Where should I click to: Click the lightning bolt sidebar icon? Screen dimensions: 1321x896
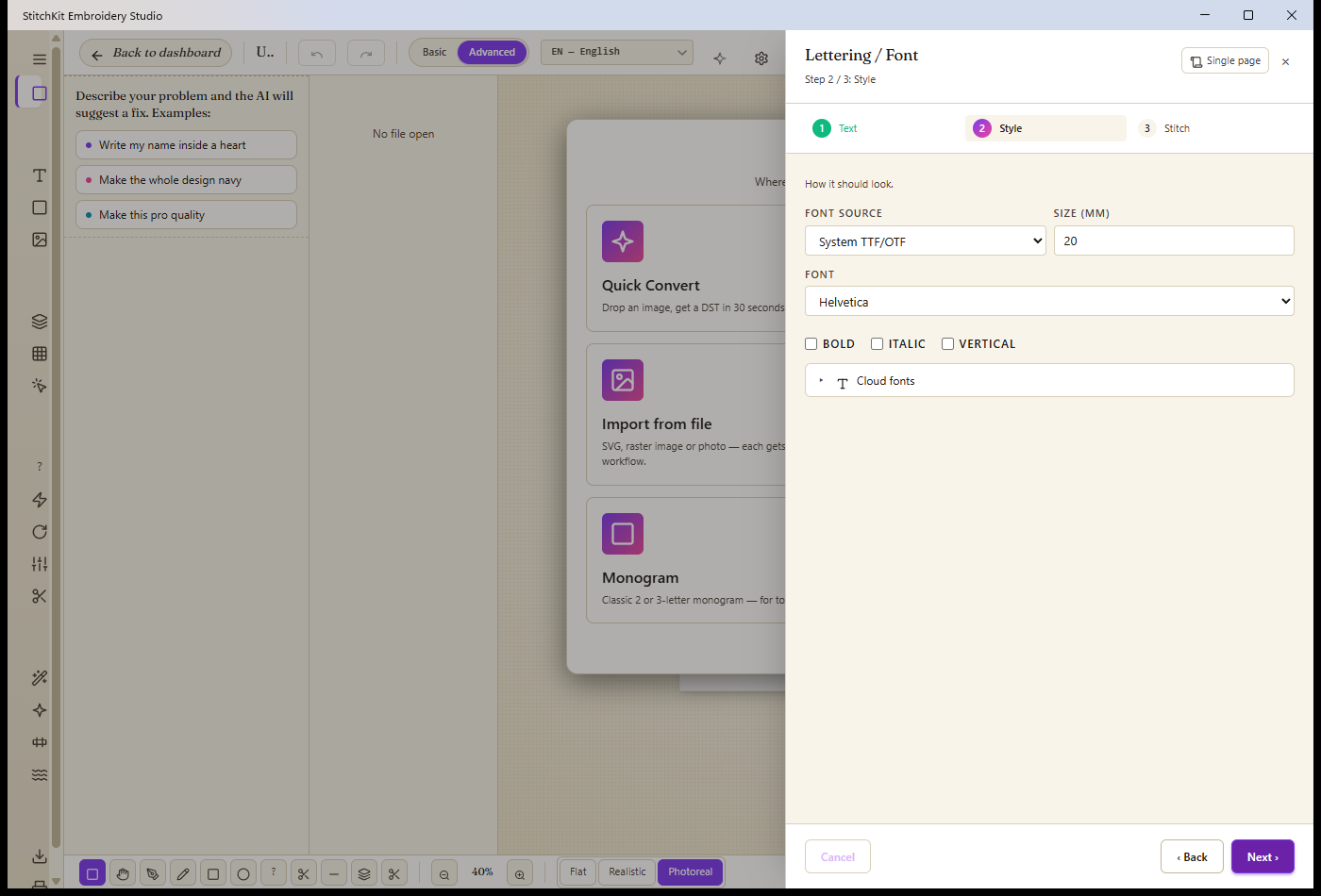[40, 500]
